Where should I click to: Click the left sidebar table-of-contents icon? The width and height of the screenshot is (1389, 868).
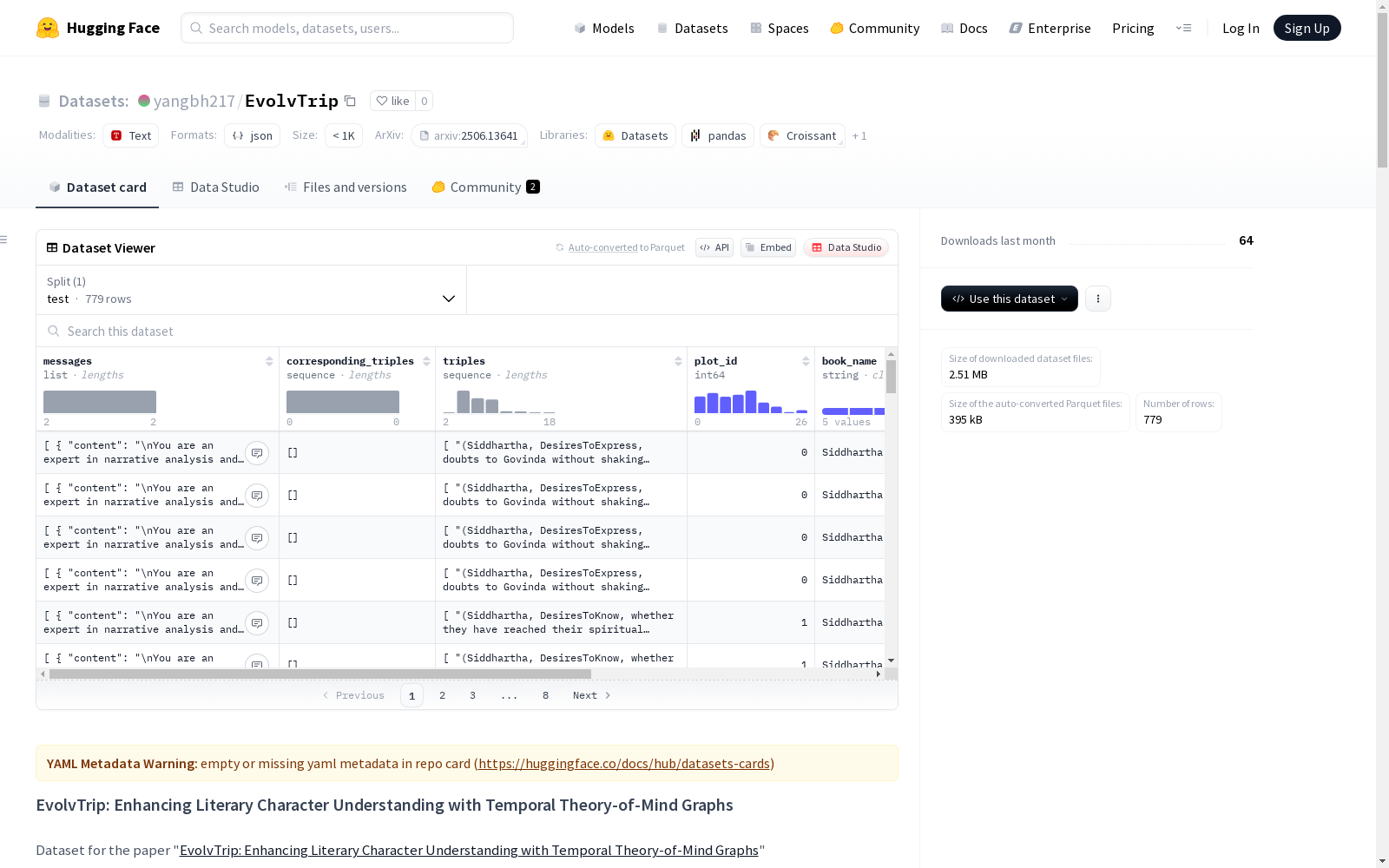click(4, 240)
